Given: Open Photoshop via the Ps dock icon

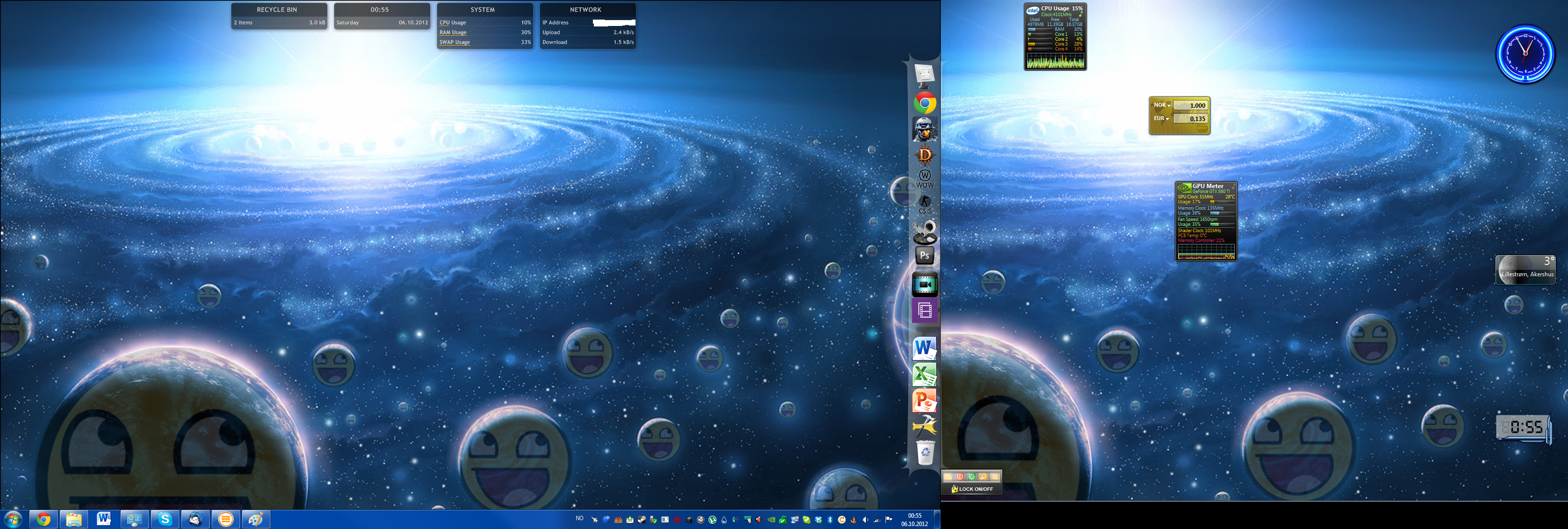Looking at the screenshot, I should pos(925,256).
